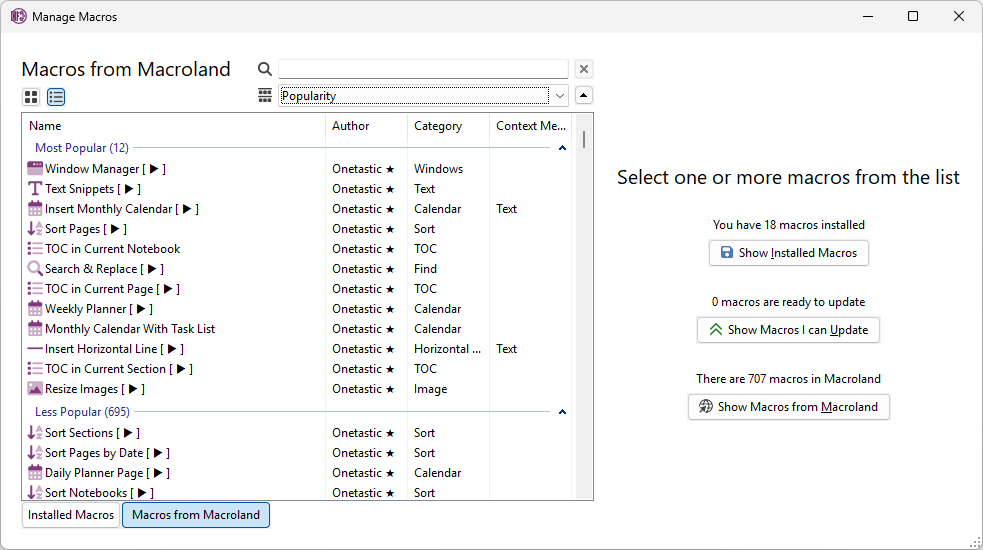
Task: Switch to Installed Macros tab
Action: pyautogui.click(x=71, y=515)
